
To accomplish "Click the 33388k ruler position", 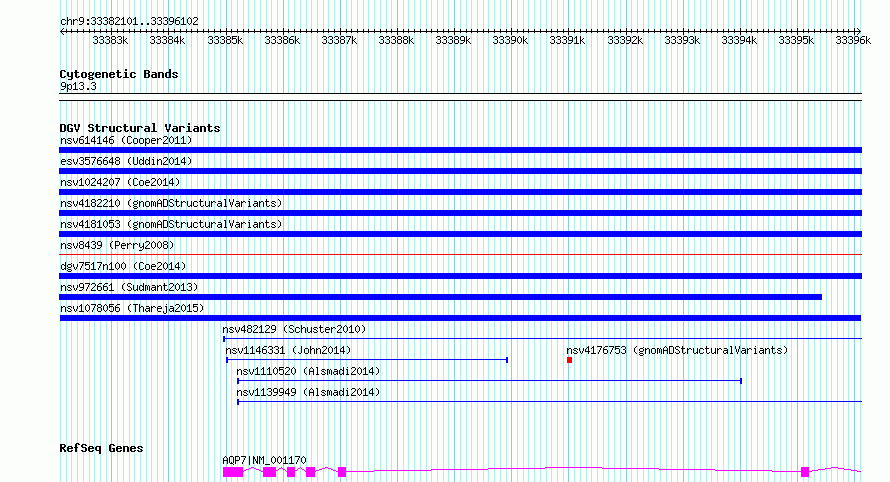I will click(x=396, y=40).
